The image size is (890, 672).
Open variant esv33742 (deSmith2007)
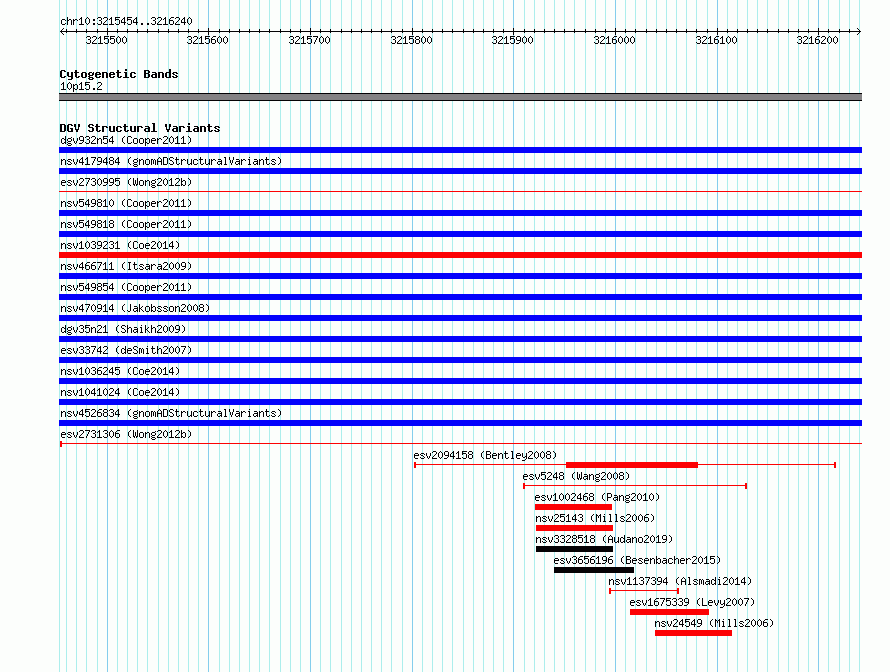(x=126, y=350)
